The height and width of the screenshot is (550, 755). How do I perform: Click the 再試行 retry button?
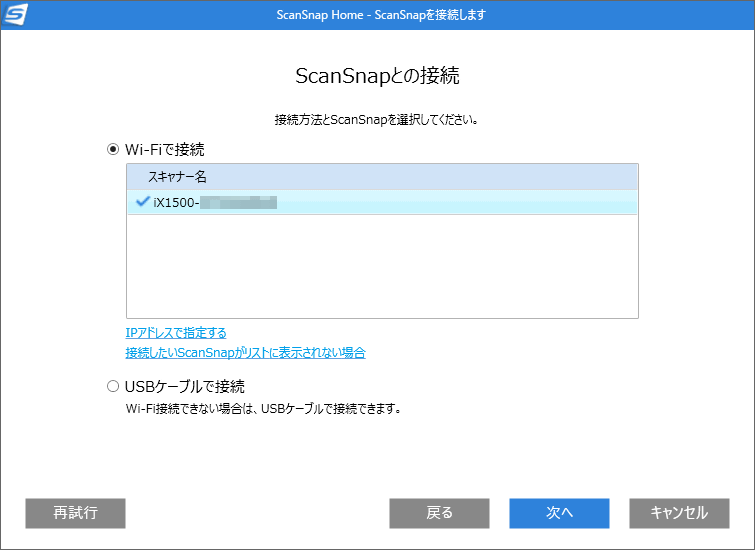pos(76,513)
